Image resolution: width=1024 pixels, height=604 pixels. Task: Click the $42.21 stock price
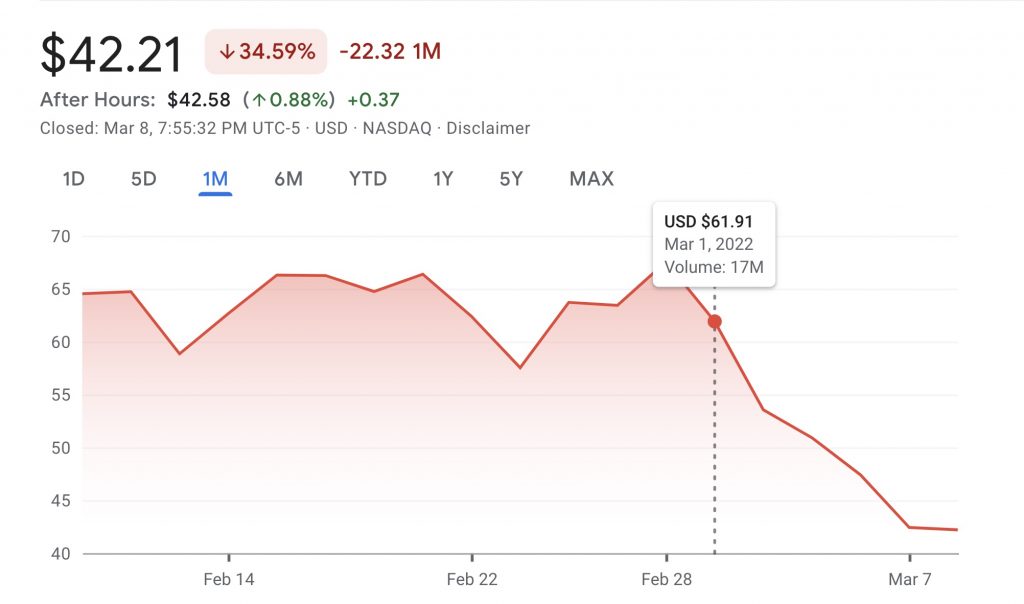pyautogui.click(x=112, y=53)
